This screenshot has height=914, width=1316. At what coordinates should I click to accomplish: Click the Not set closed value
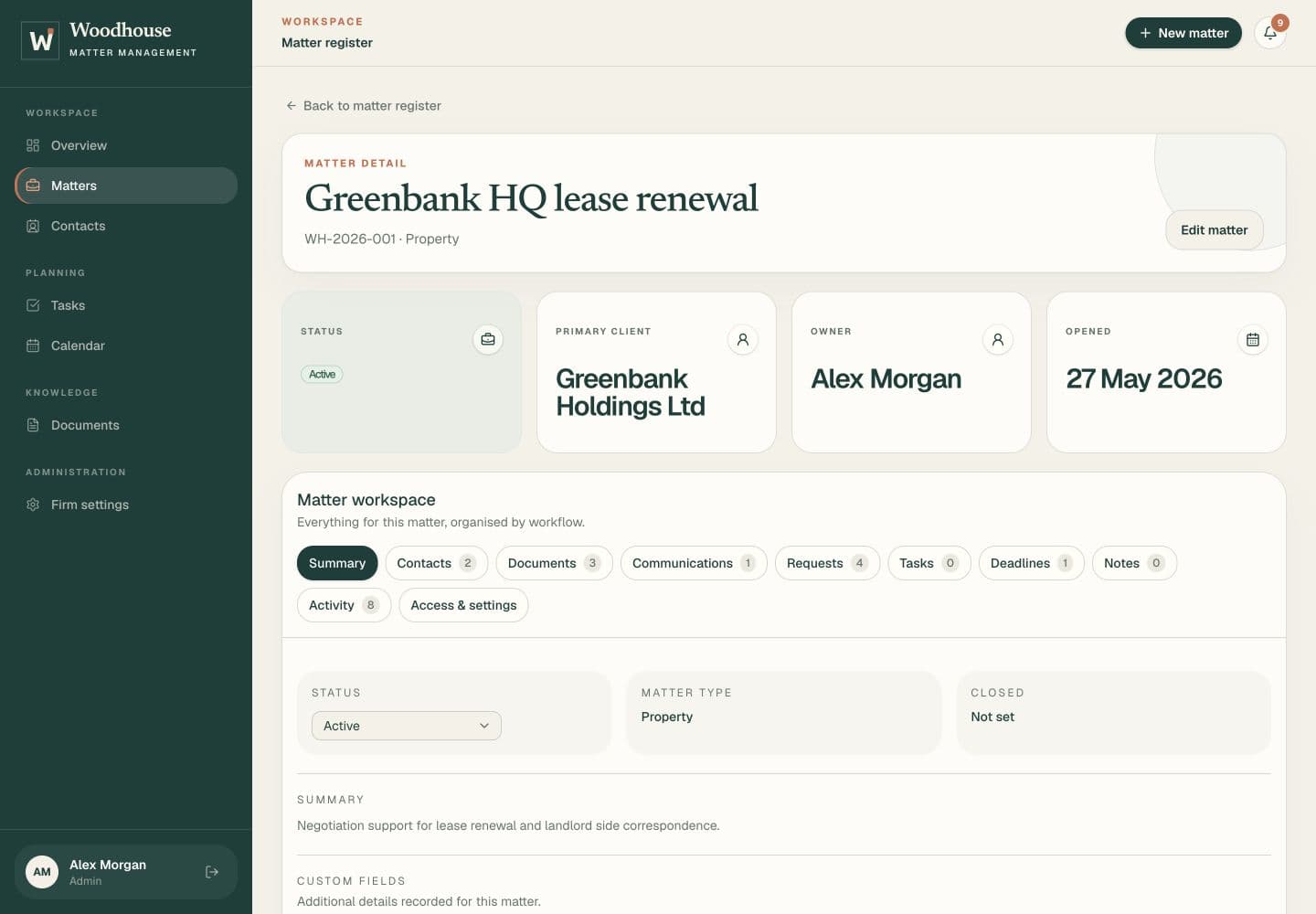[x=992, y=717]
